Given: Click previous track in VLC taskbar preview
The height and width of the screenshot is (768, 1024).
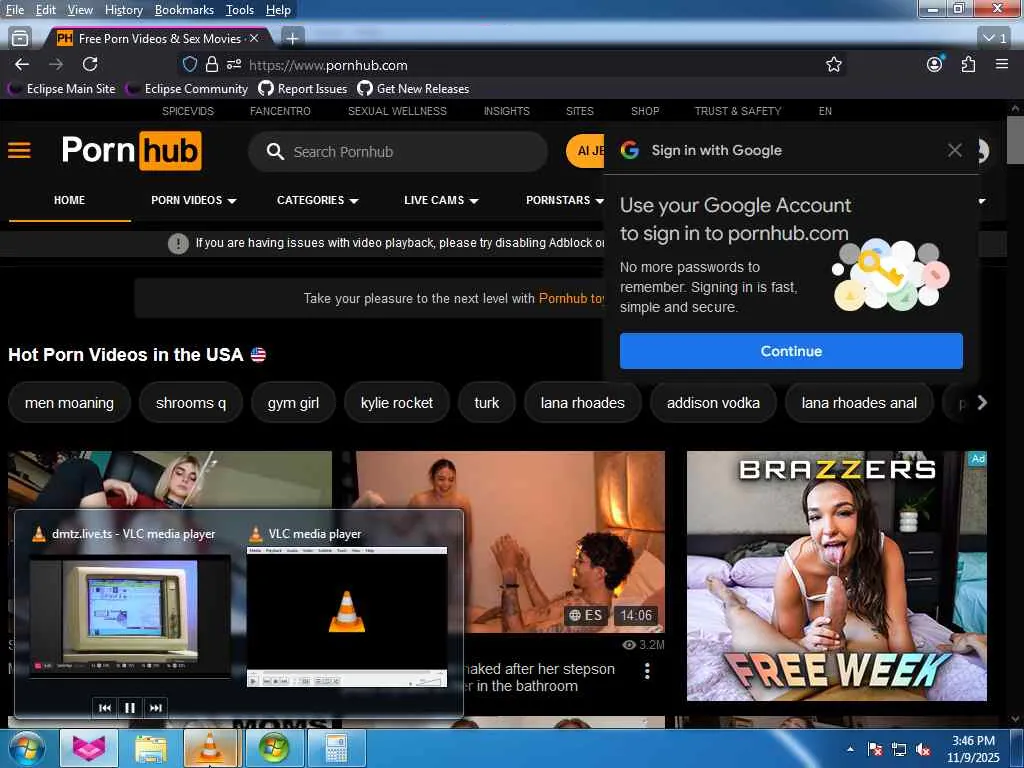Looking at the screenshot, I should [x=104, y=708].
